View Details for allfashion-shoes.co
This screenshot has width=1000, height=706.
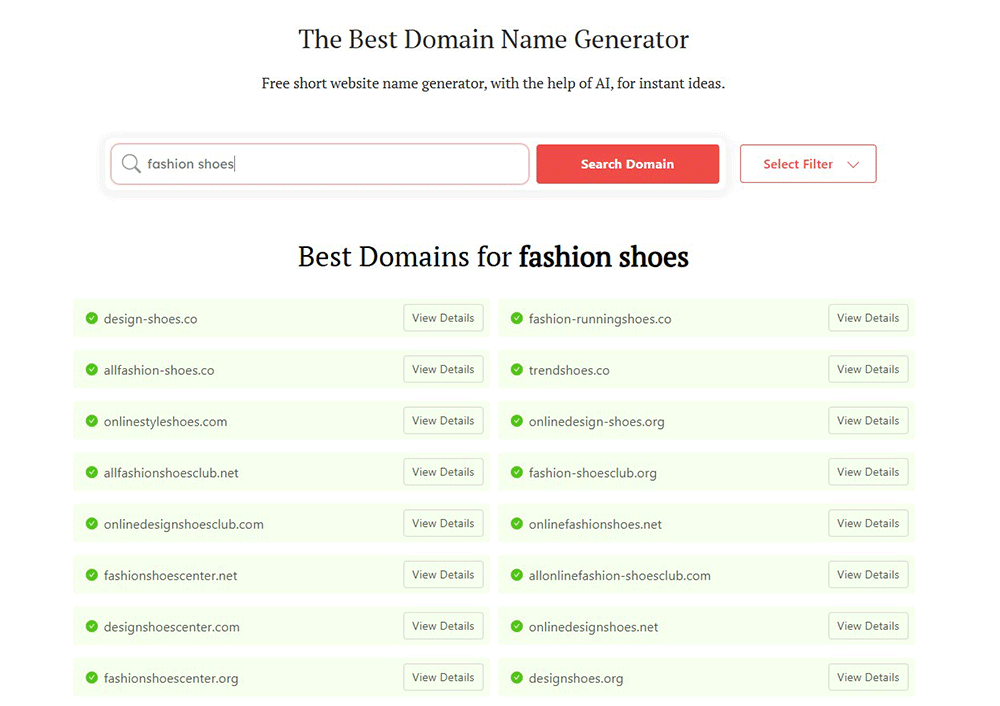(x=443, y=369)
